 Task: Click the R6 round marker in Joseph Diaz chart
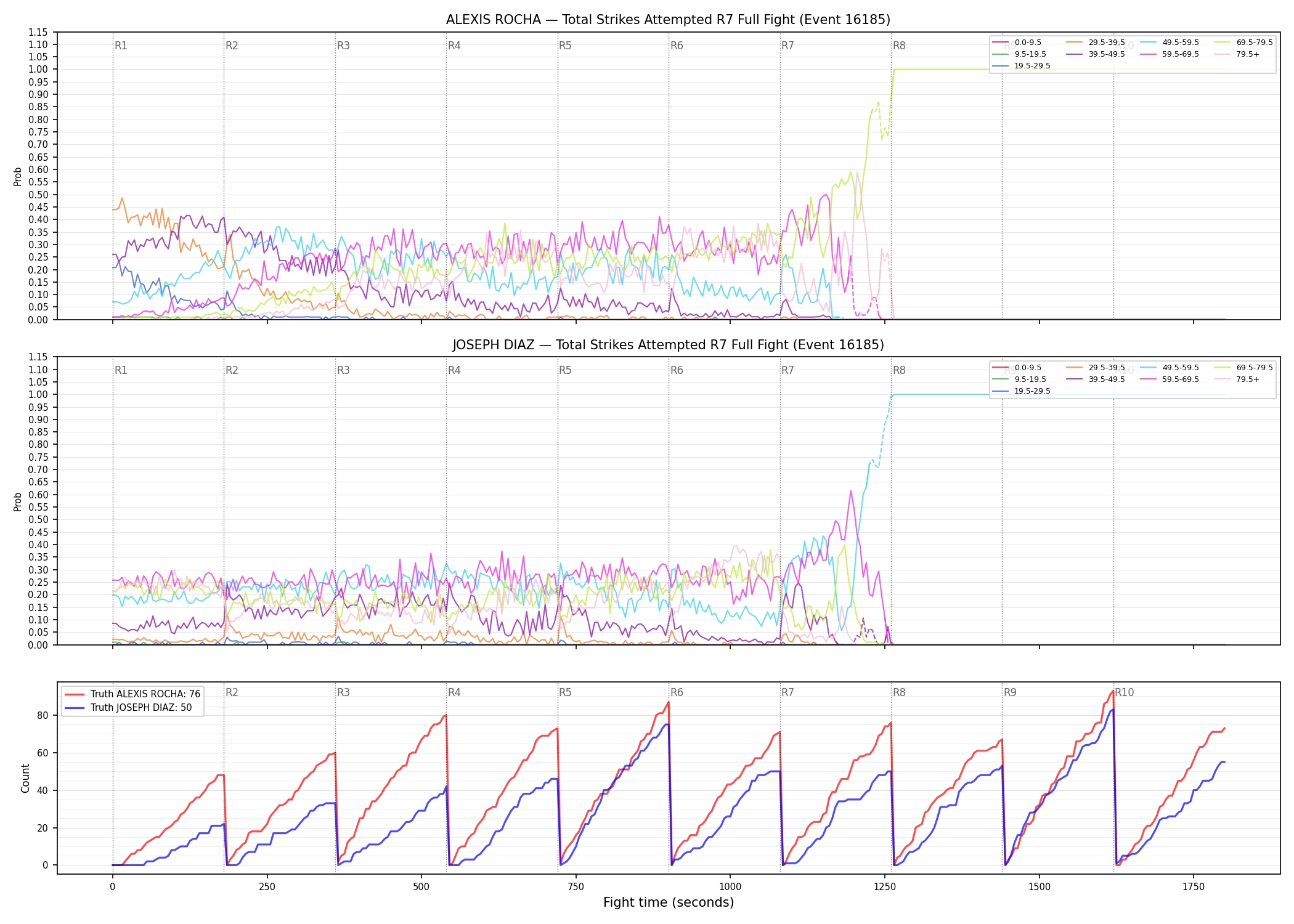pos(677,370)
